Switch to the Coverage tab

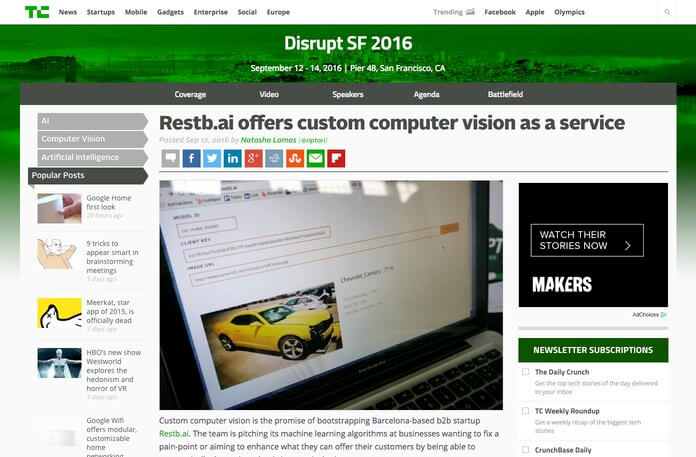[190, 94]
